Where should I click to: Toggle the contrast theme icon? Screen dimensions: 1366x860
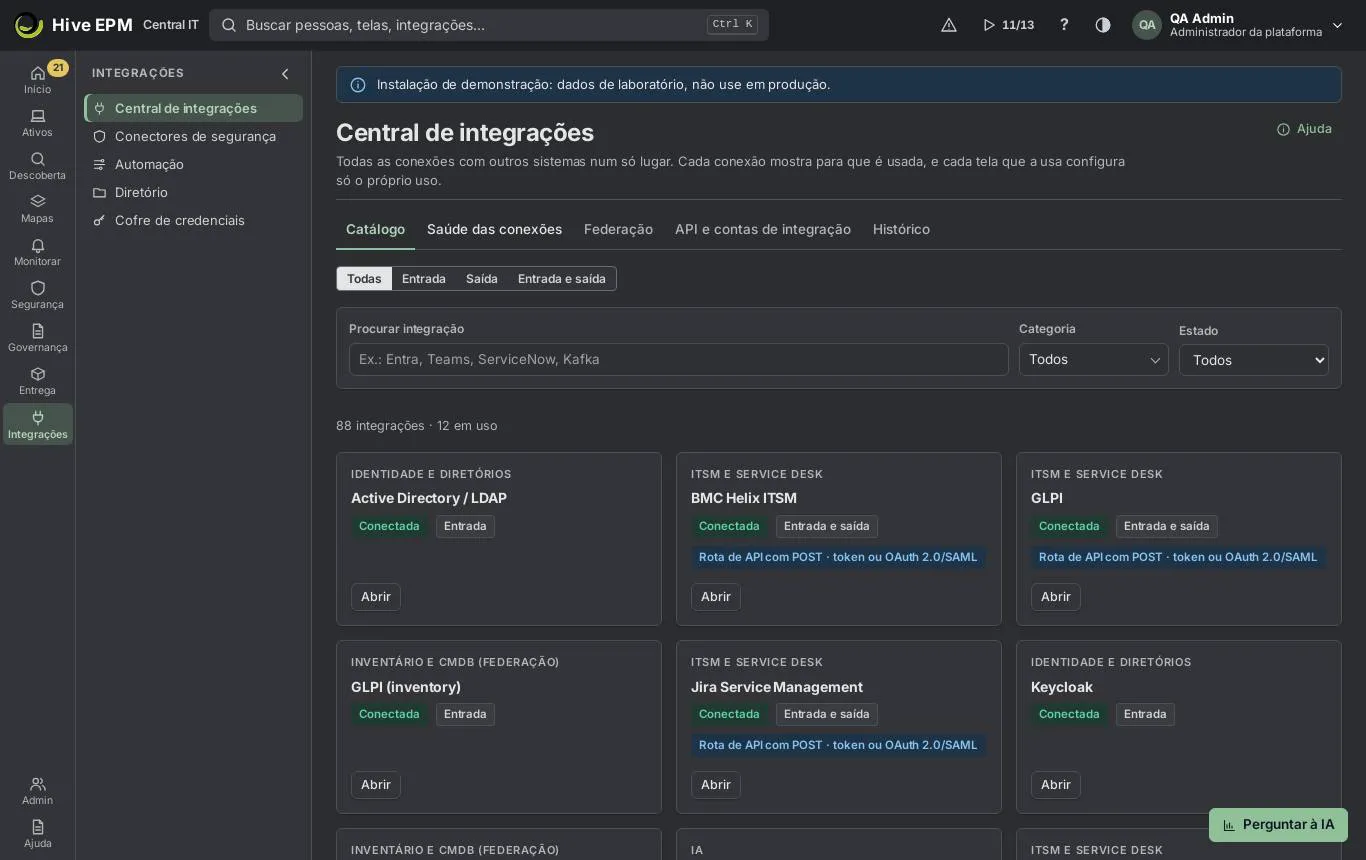(1103, 25)
